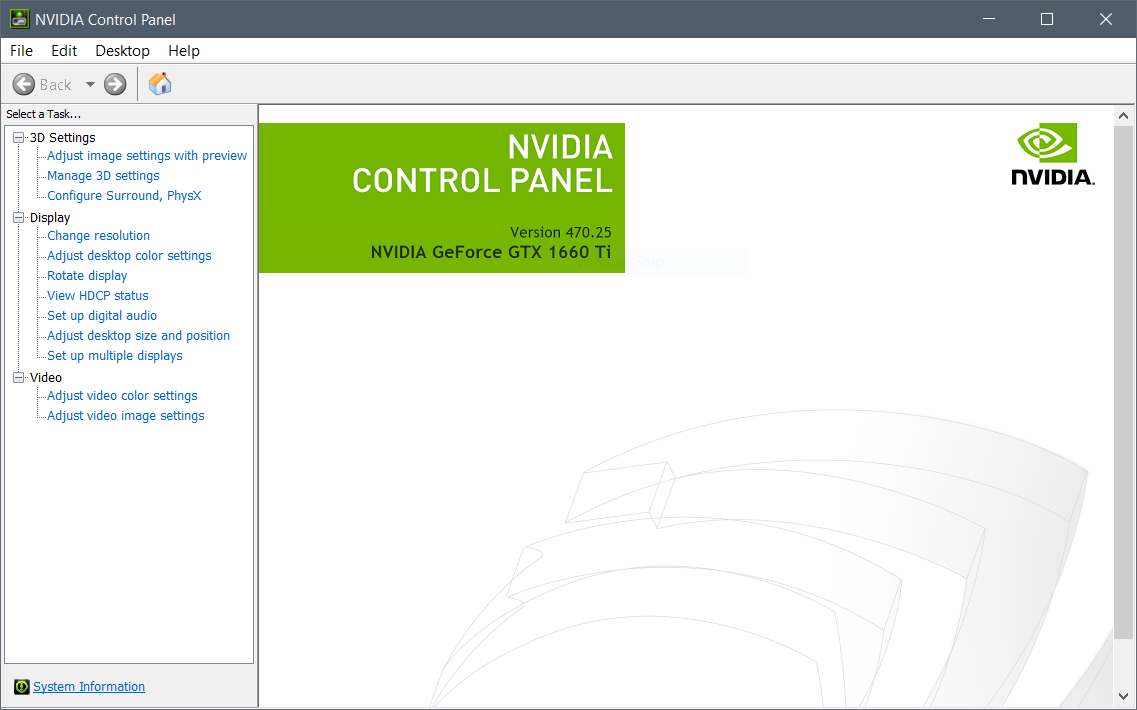The height and width of the screenshot is (710, 1137).
Task: Open the System Information link
Action: [89, 686]
